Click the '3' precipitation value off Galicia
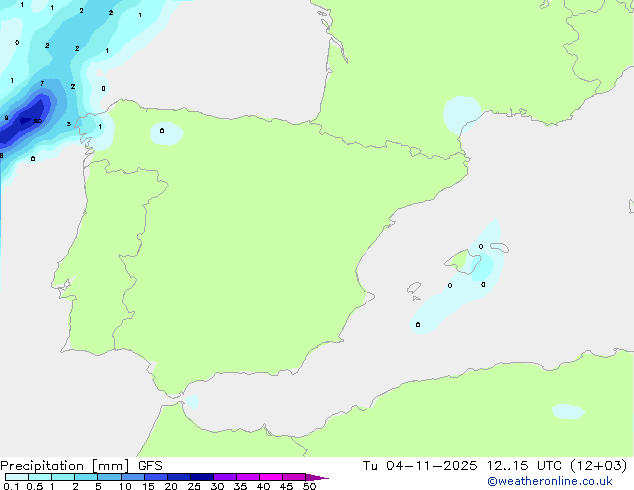Screen dimensions: 634x490 point(69,124)
